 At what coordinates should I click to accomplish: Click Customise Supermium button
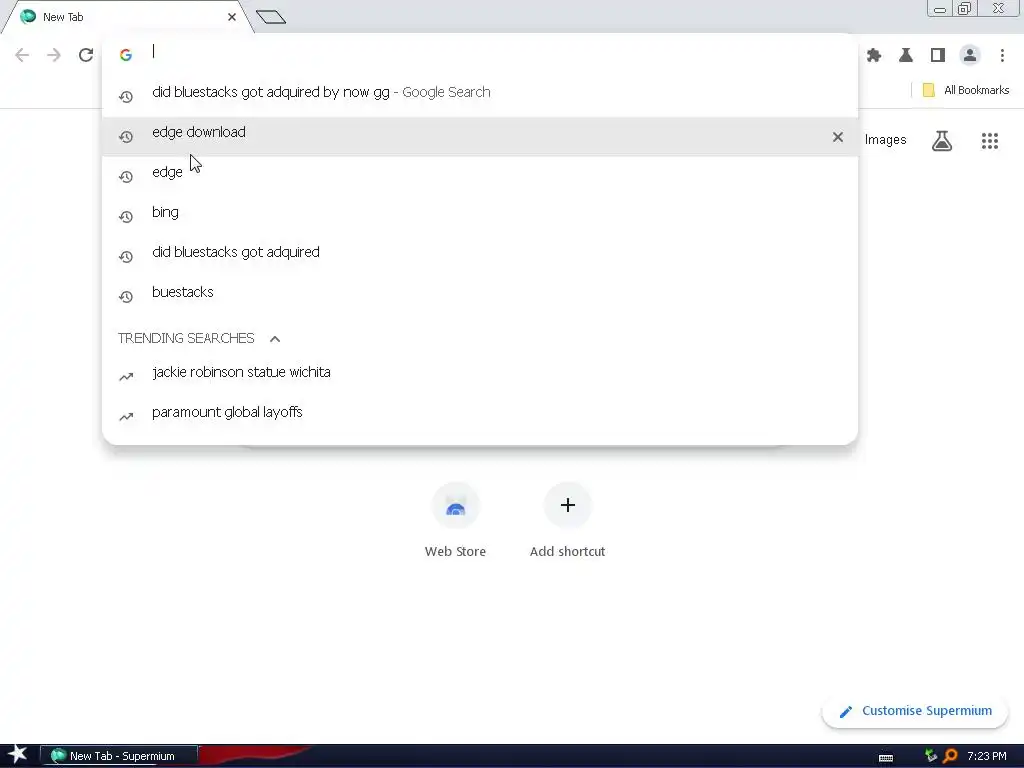(x=915, y=711)
